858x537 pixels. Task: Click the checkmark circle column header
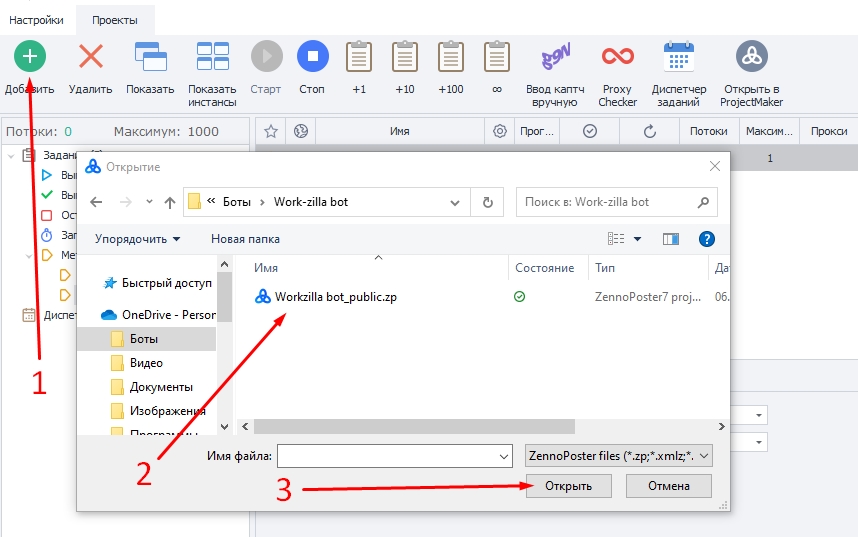tap(590, 131)
